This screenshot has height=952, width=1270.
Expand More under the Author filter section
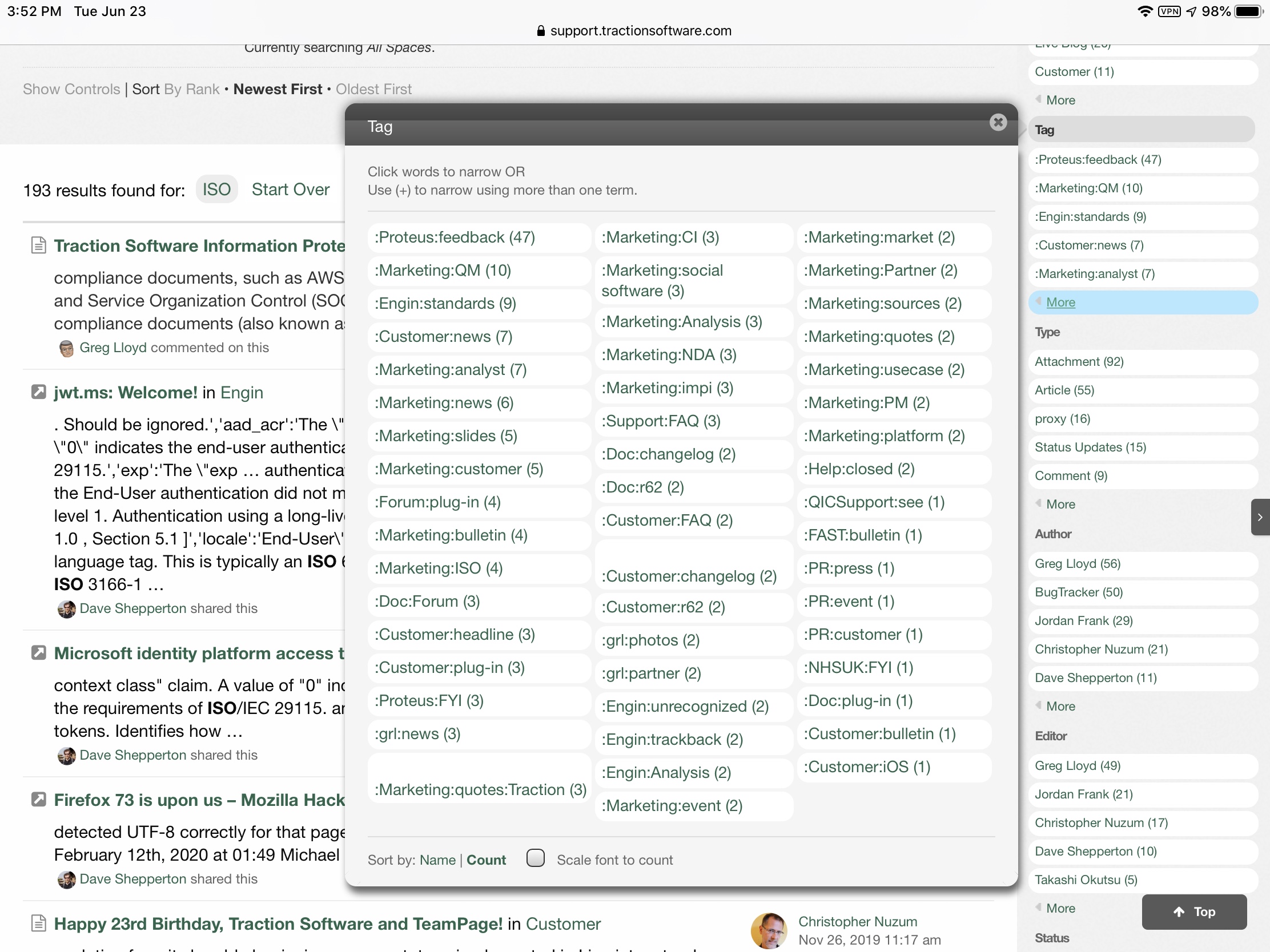point(1060,707)
